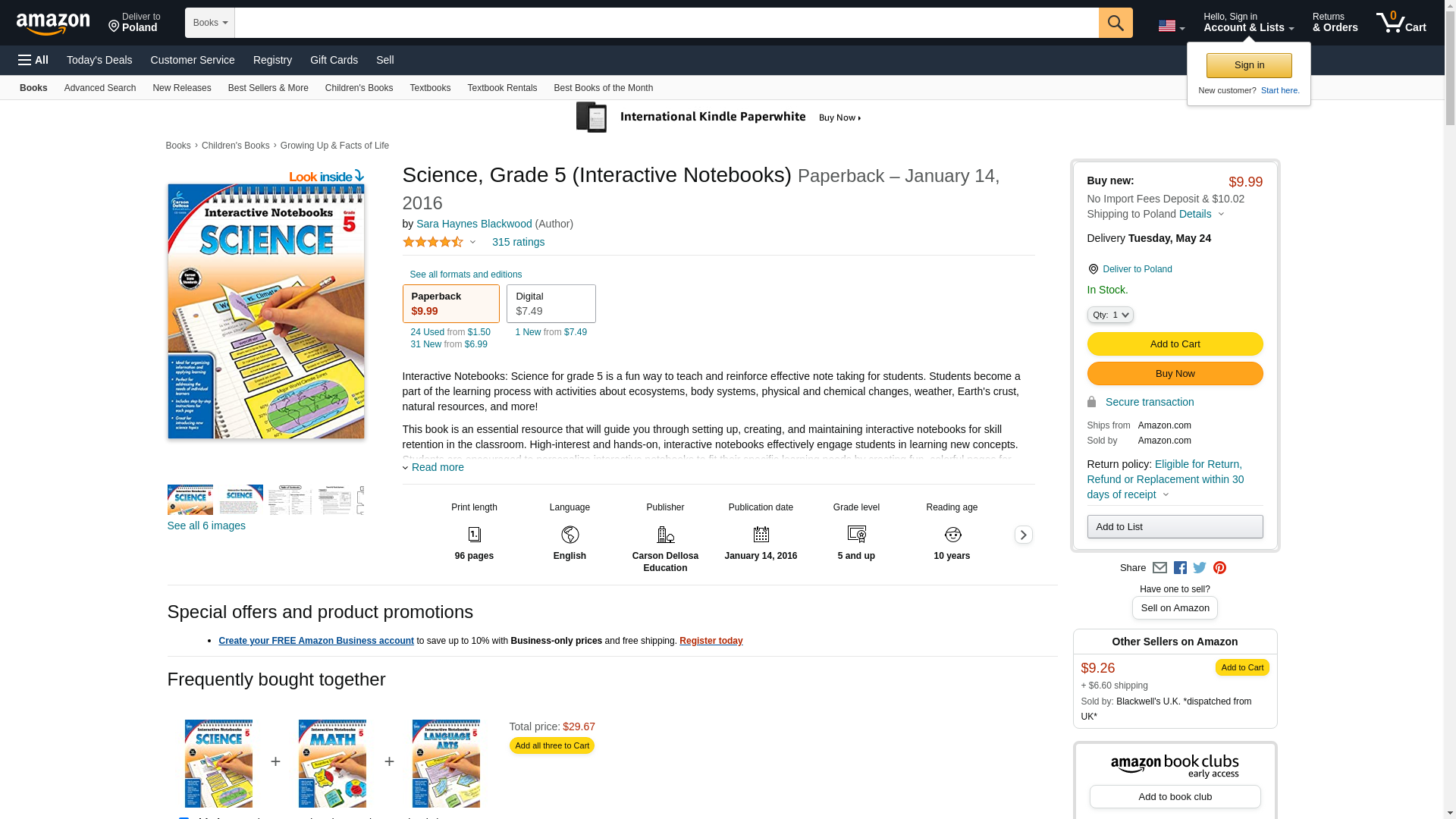Click the main search input field
Image resolution: width=1456 pixels, height=819 pixels.
tap(666, 23)
